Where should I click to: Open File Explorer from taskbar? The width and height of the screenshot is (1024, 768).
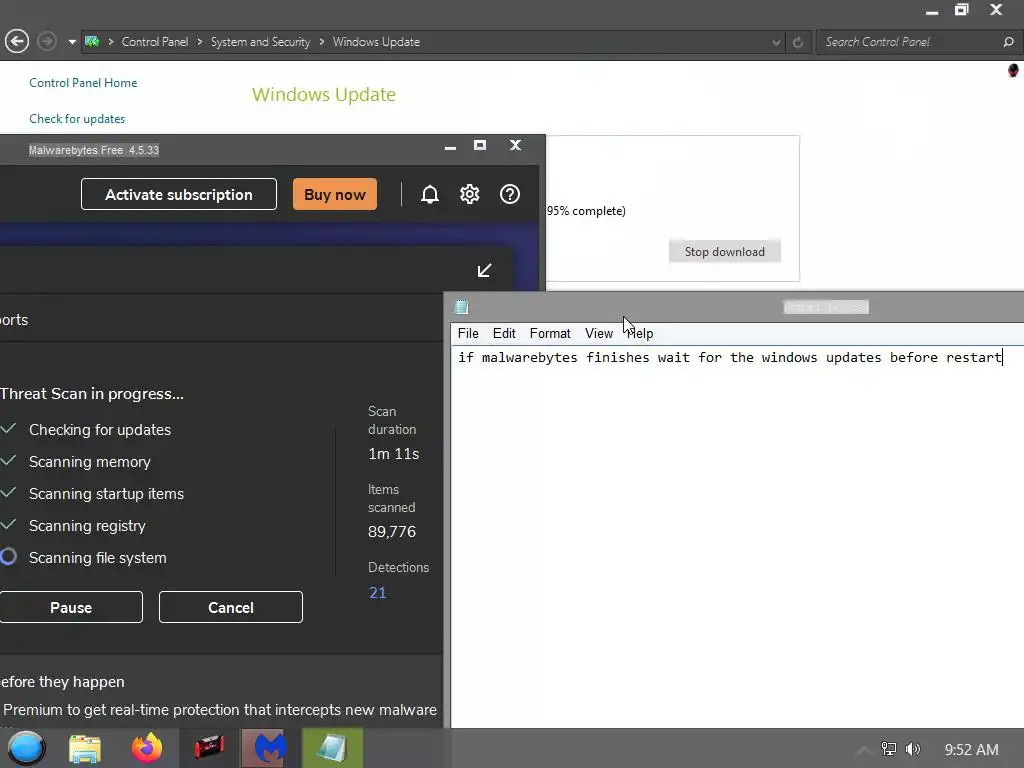pos(85,748)
